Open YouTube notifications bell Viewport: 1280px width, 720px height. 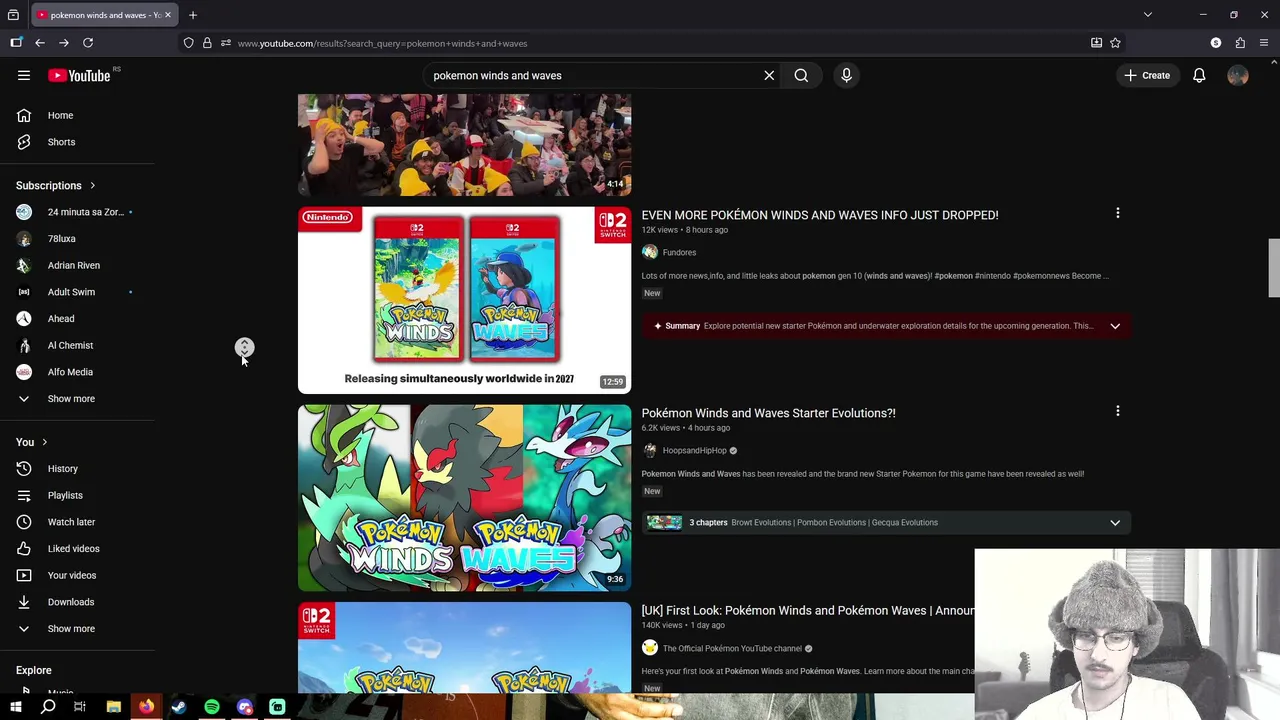tap(1199, 75)
